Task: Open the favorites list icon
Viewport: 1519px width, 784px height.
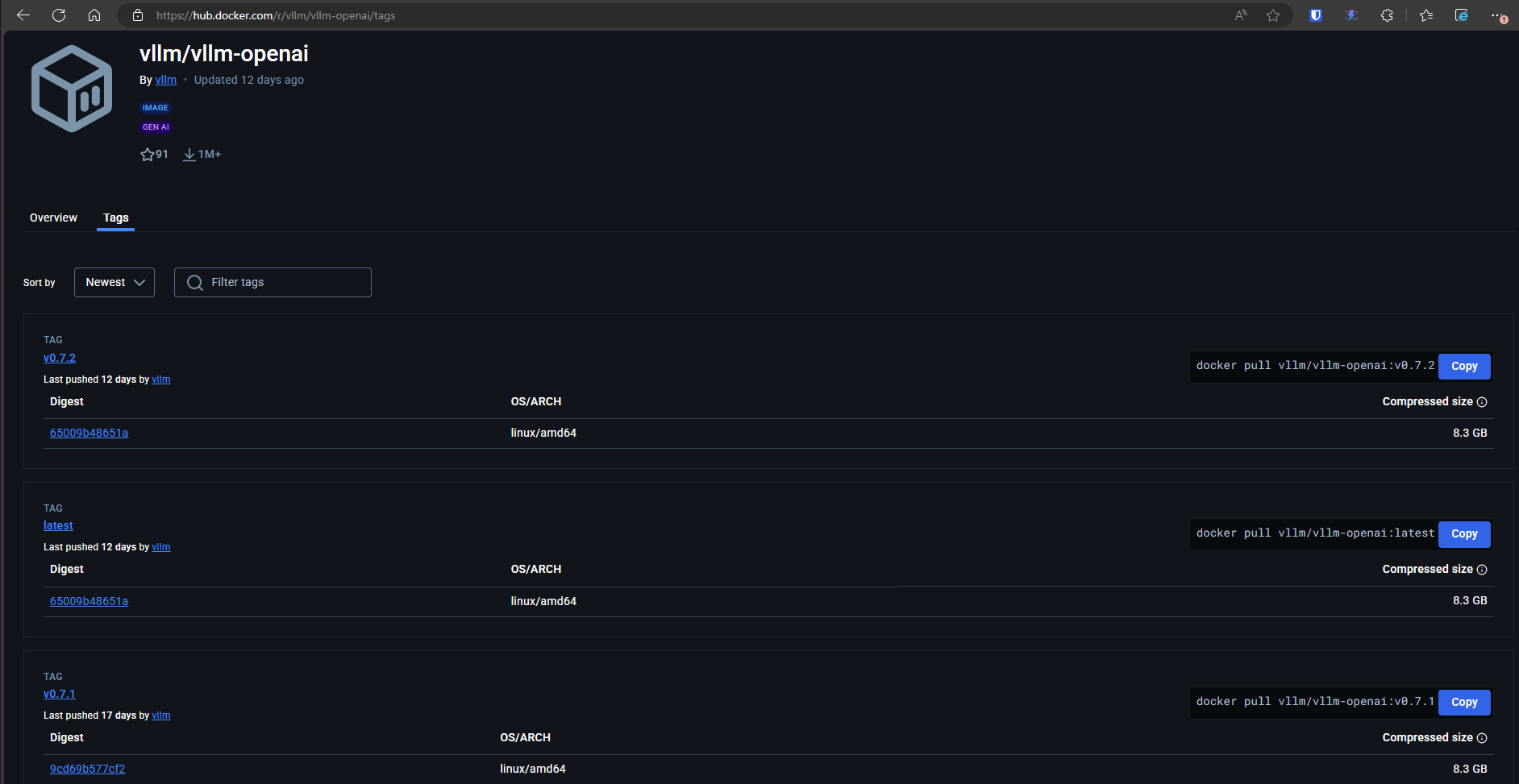Action: (x=1426, y=15)
